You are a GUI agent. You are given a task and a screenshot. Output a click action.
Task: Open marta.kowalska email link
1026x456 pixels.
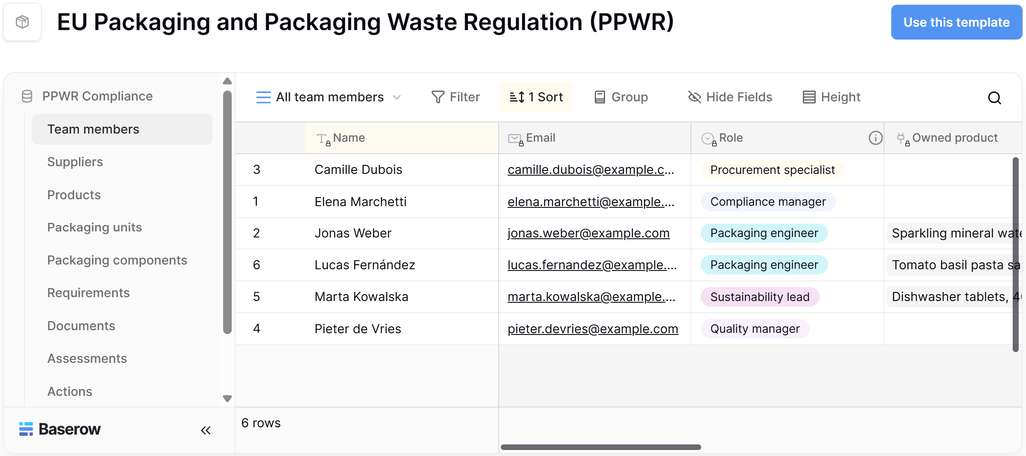(x=591, y=297)
